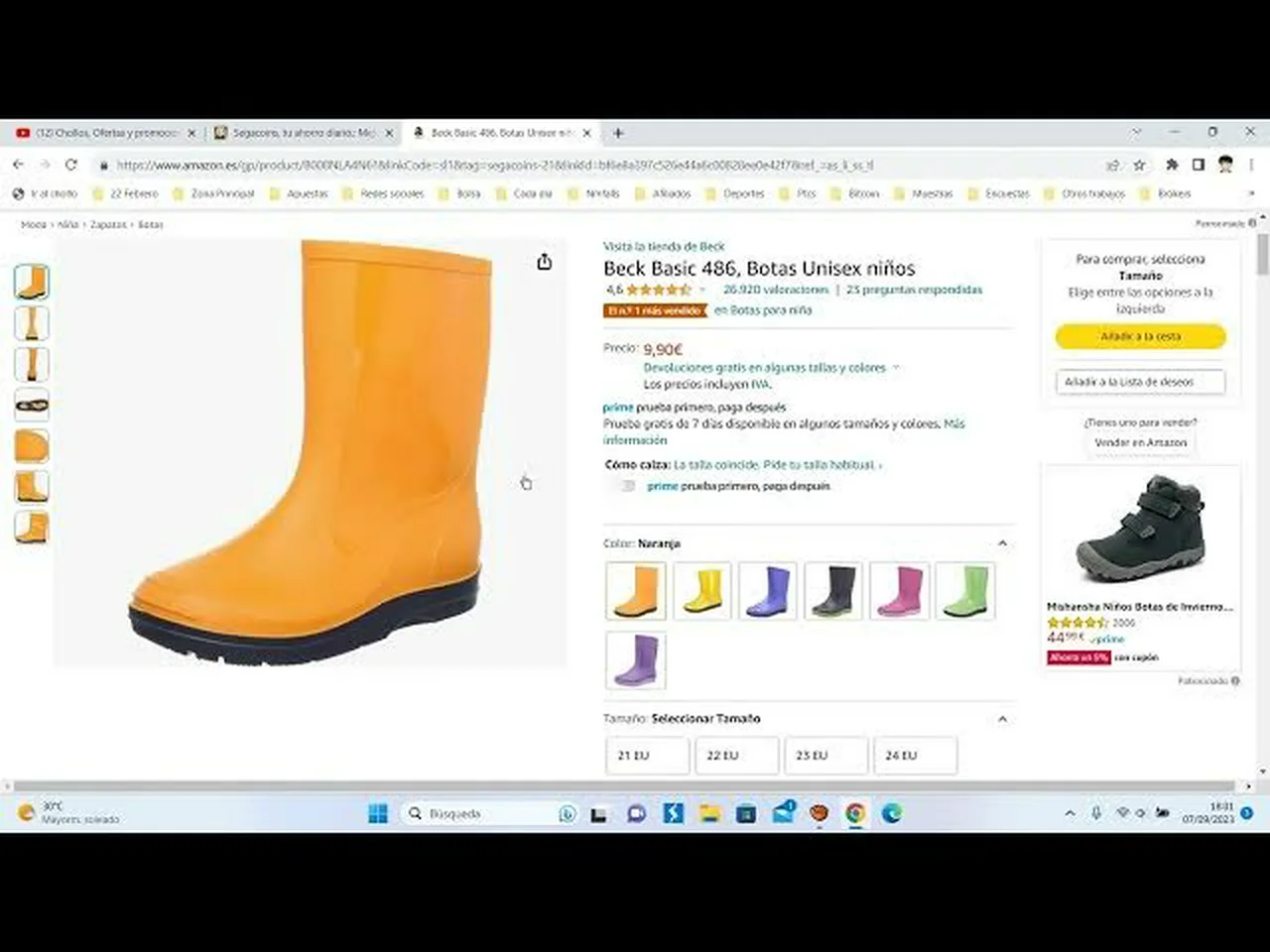The width and height of the screenshot is (1270, 952).
Task: Click 'Añadir a la Lista de deseos'
Action: pos(1140,382)
